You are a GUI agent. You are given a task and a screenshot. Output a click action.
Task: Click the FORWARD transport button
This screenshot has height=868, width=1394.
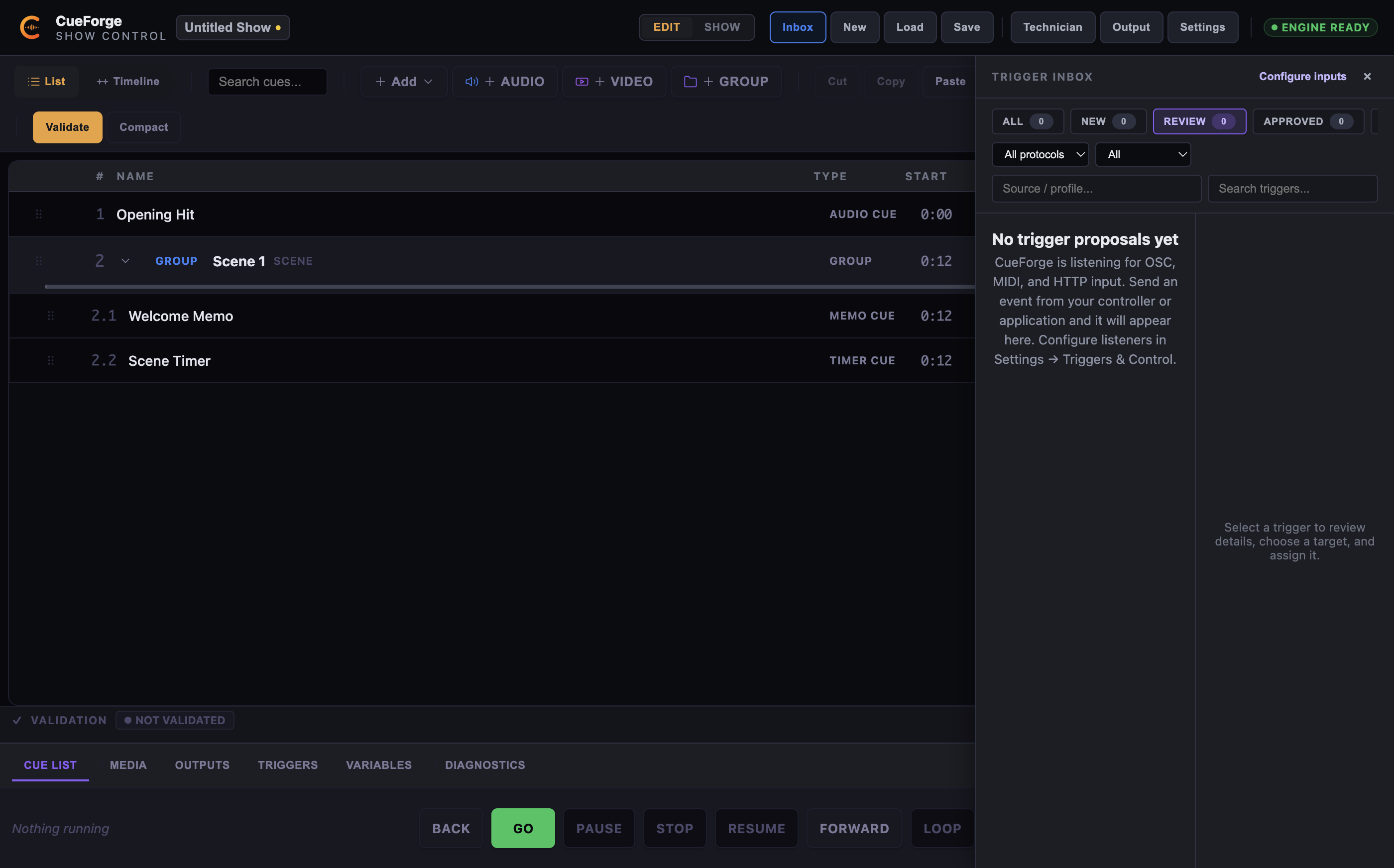tap(854, 828)
